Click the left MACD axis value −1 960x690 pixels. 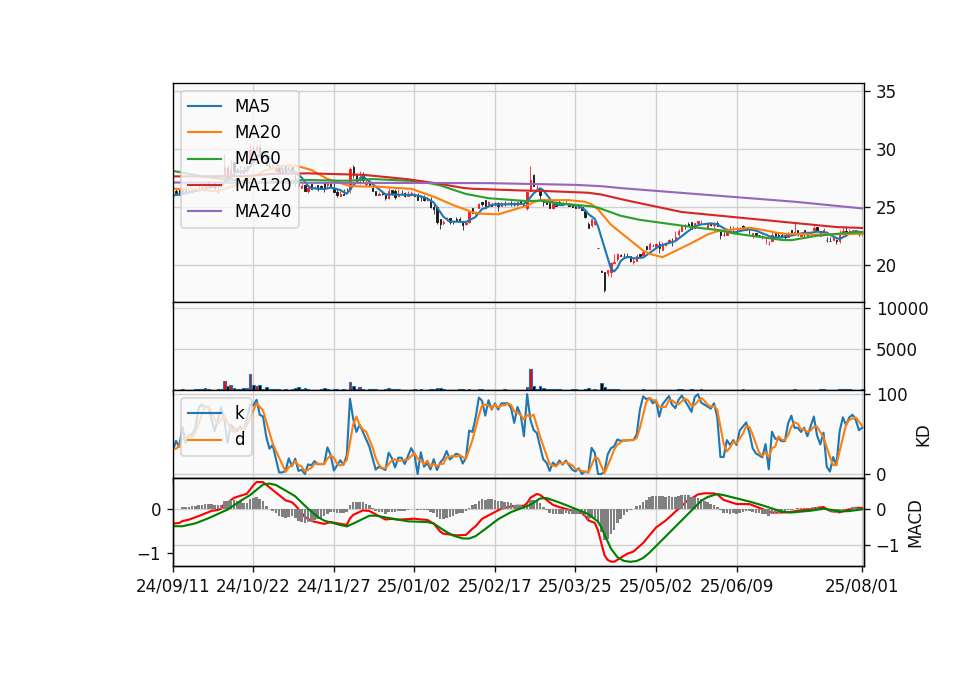click(150, 554)
